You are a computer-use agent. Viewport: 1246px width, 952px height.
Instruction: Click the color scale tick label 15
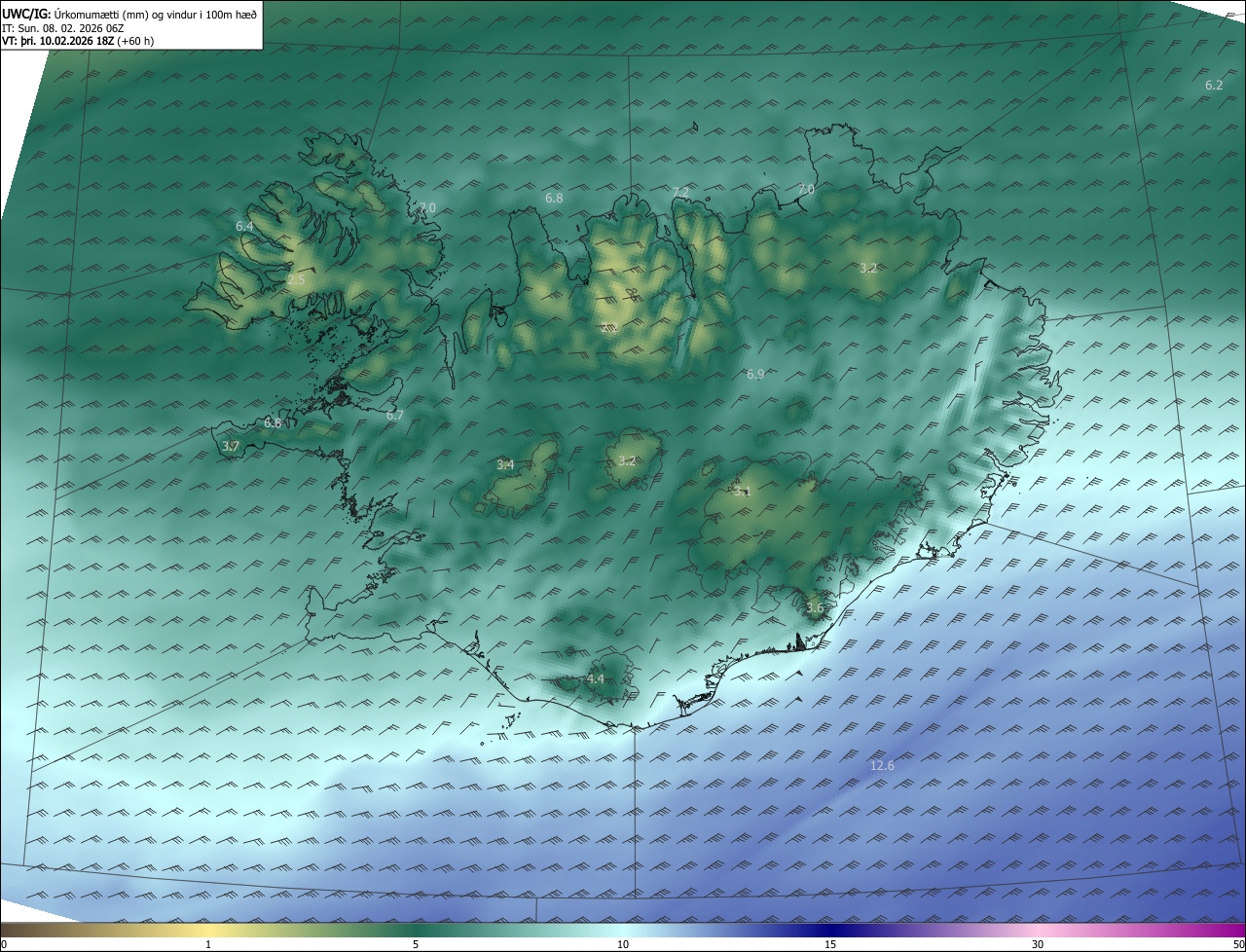click(830, 945)
